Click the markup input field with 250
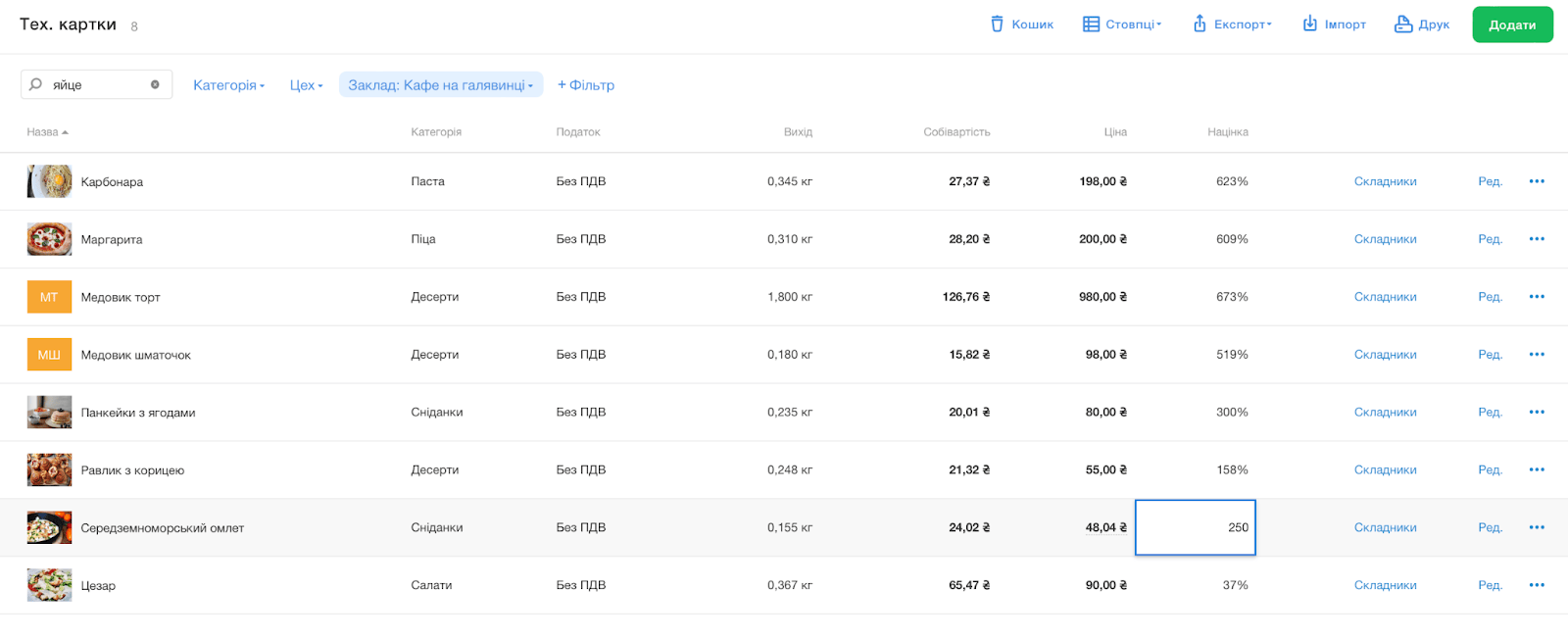This screenshot has width=1568, height=639. (1195, 527)
